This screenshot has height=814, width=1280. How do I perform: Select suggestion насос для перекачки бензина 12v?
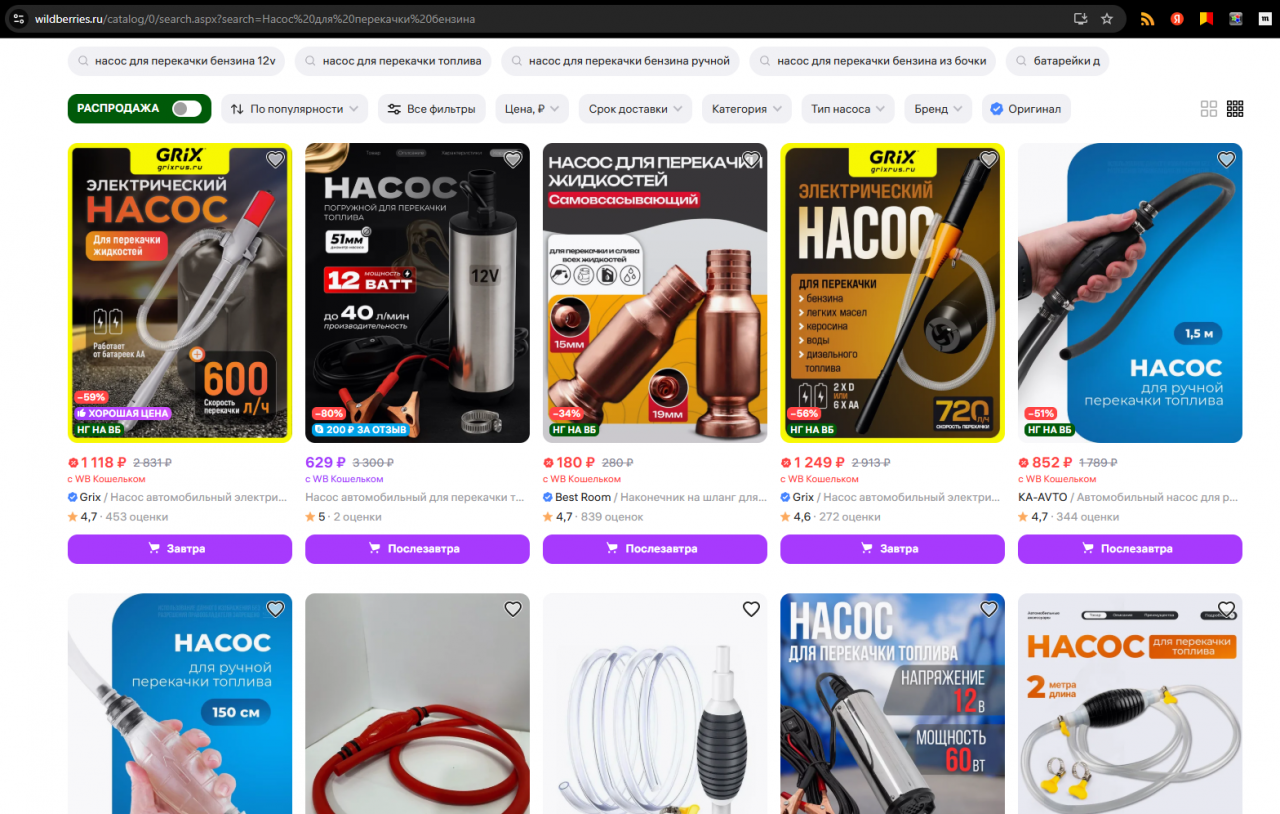pyautogui.click(x=176, y=61)
